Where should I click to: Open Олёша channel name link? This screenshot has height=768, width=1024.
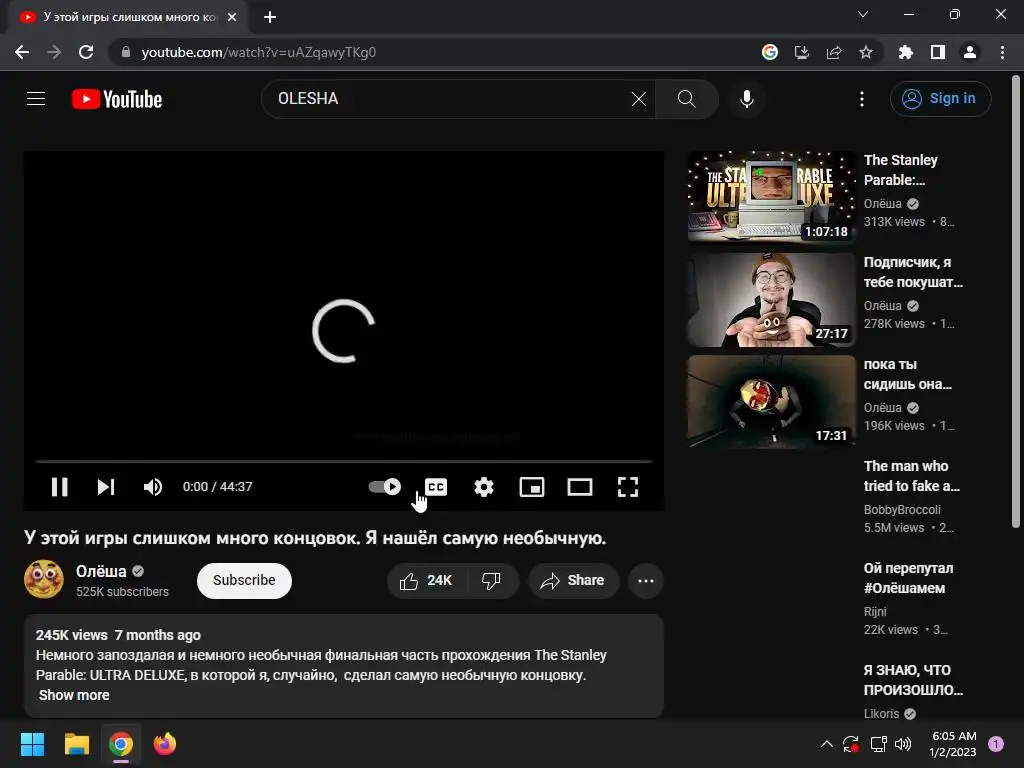[x=101, y=571]
